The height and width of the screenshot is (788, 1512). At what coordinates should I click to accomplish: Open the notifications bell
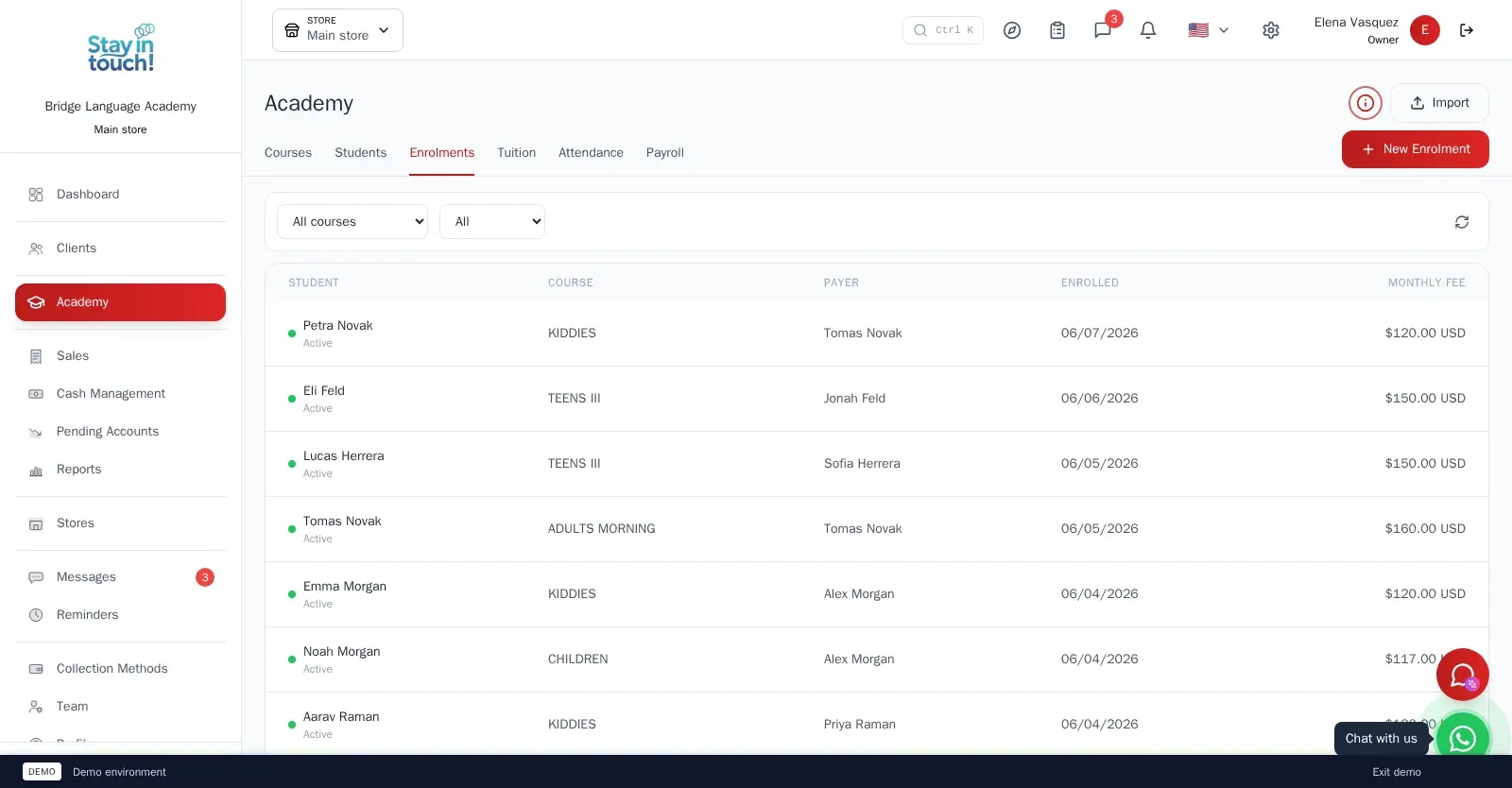click(1148, 30)
